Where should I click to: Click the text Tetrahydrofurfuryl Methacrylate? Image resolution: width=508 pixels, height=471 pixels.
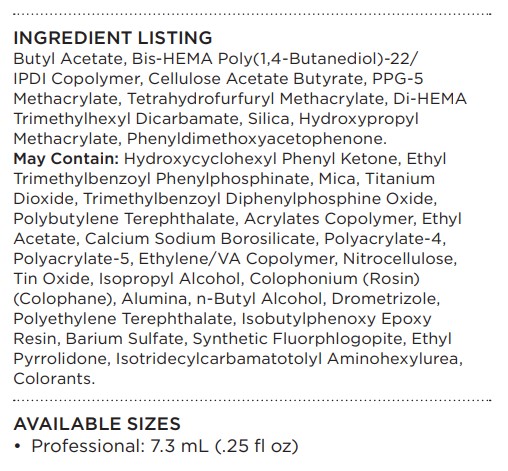click(258, 99)
